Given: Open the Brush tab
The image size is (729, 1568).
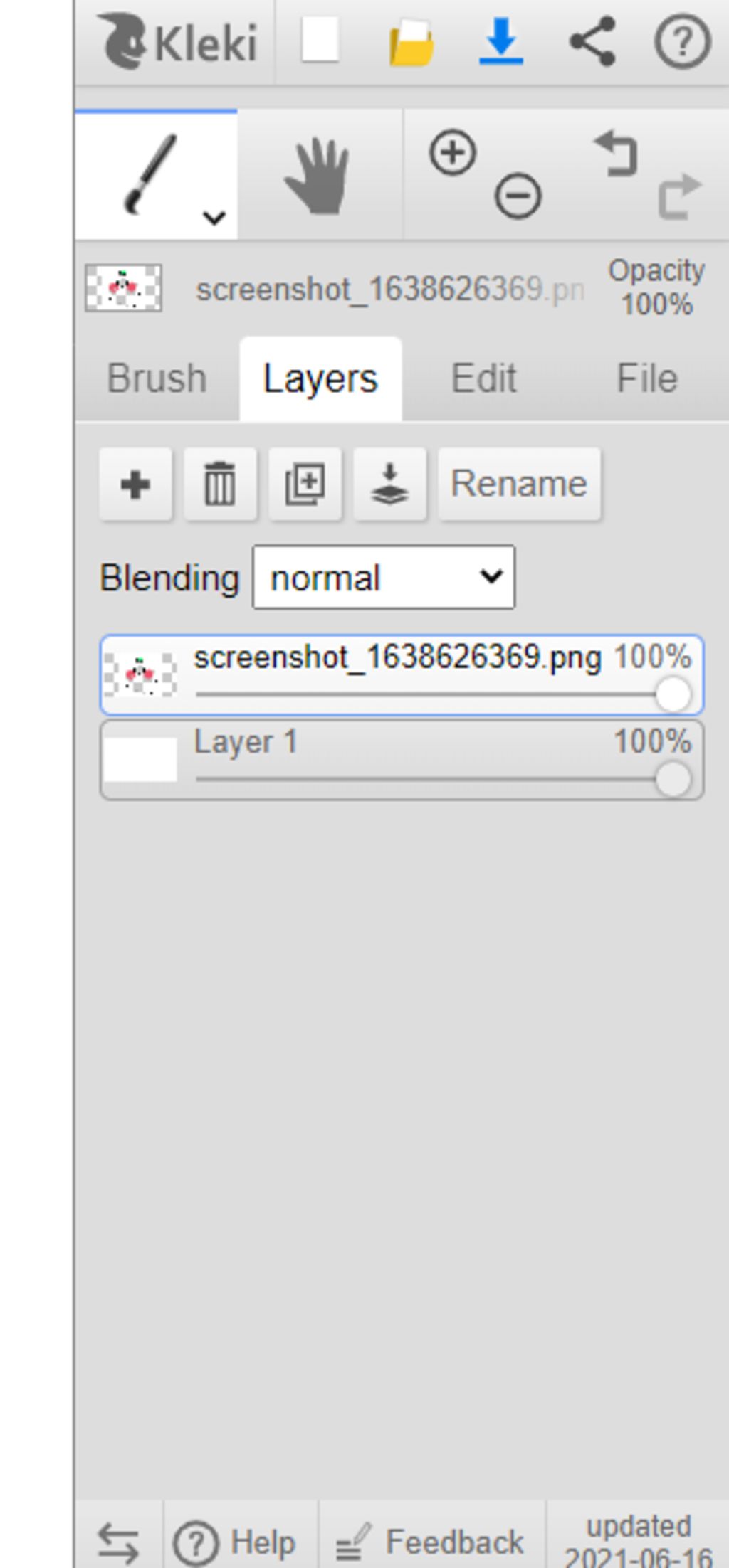Looking at the screenshot, I should [x=157, y=378].
